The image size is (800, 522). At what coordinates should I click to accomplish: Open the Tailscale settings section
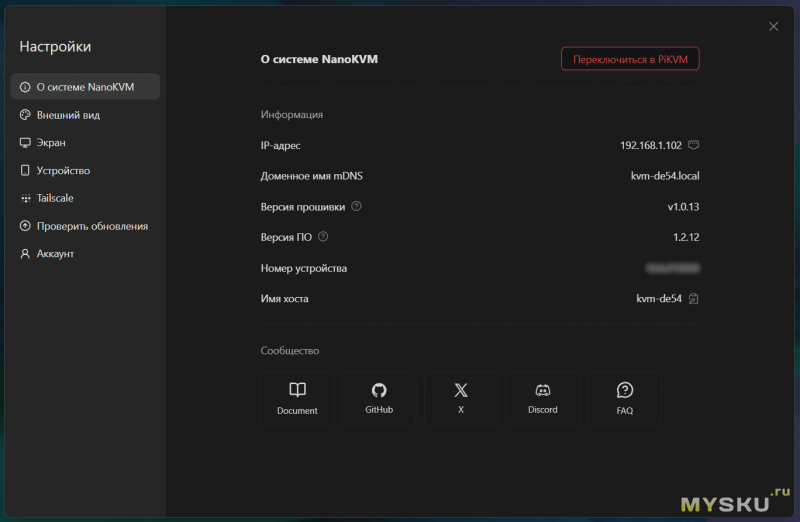pos(55,198)
